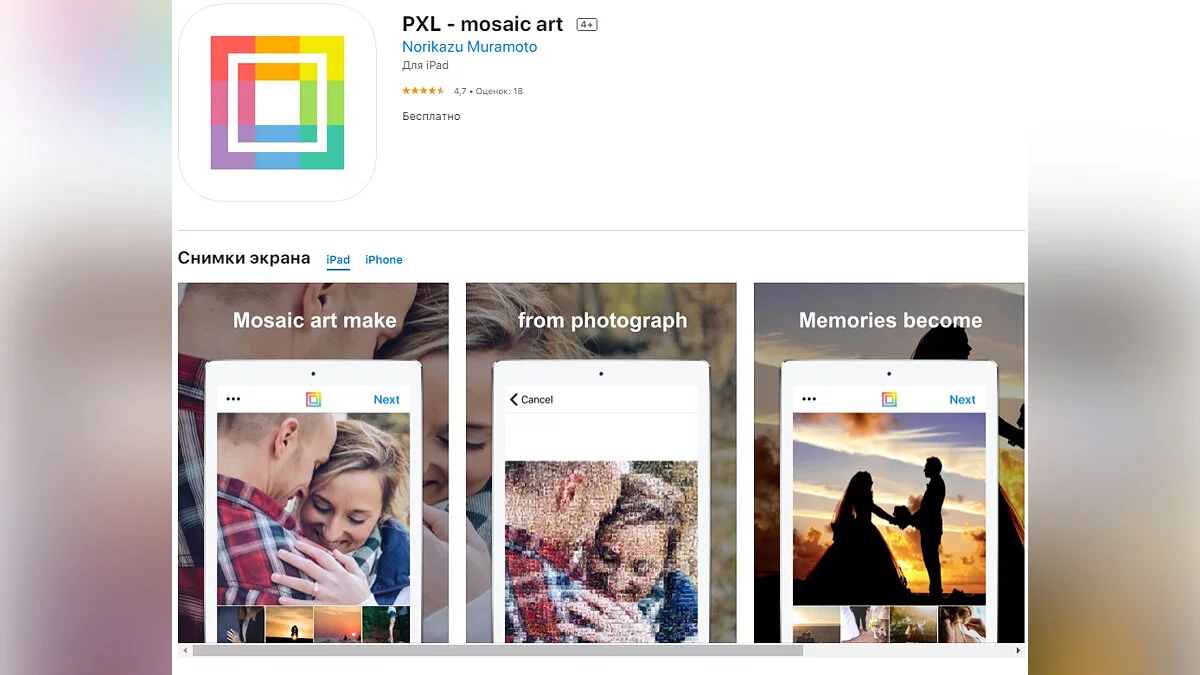The width and height of the screenshot is (1200, 675).
Task: Open the Norikazu Muramoto developer link
Action: 469,47
